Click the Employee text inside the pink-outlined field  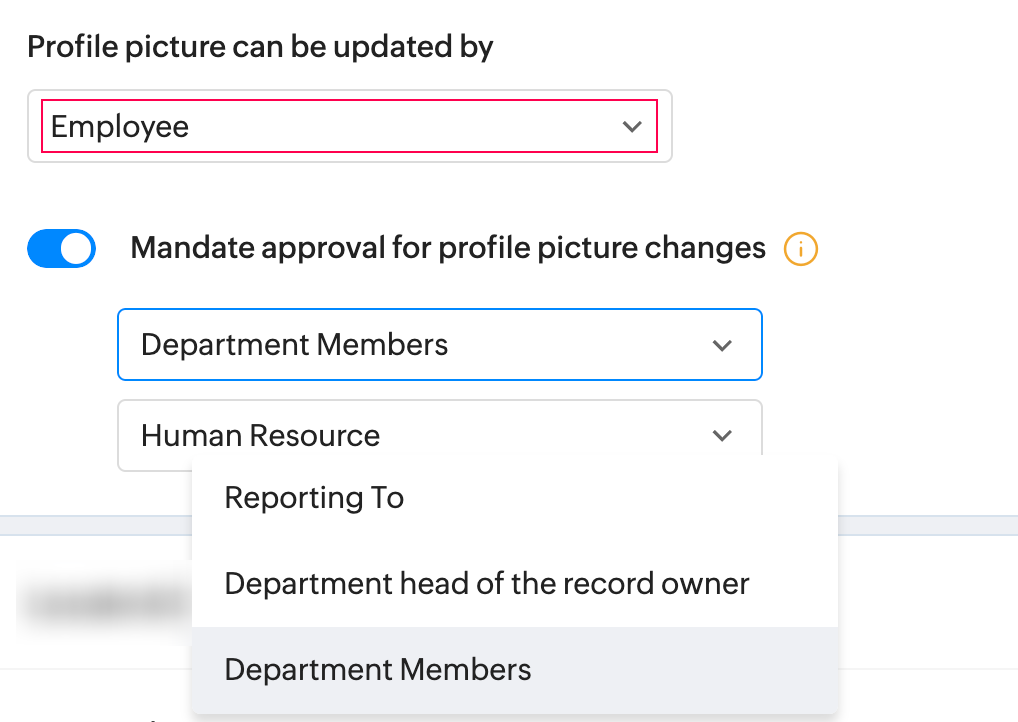(120, 127)
